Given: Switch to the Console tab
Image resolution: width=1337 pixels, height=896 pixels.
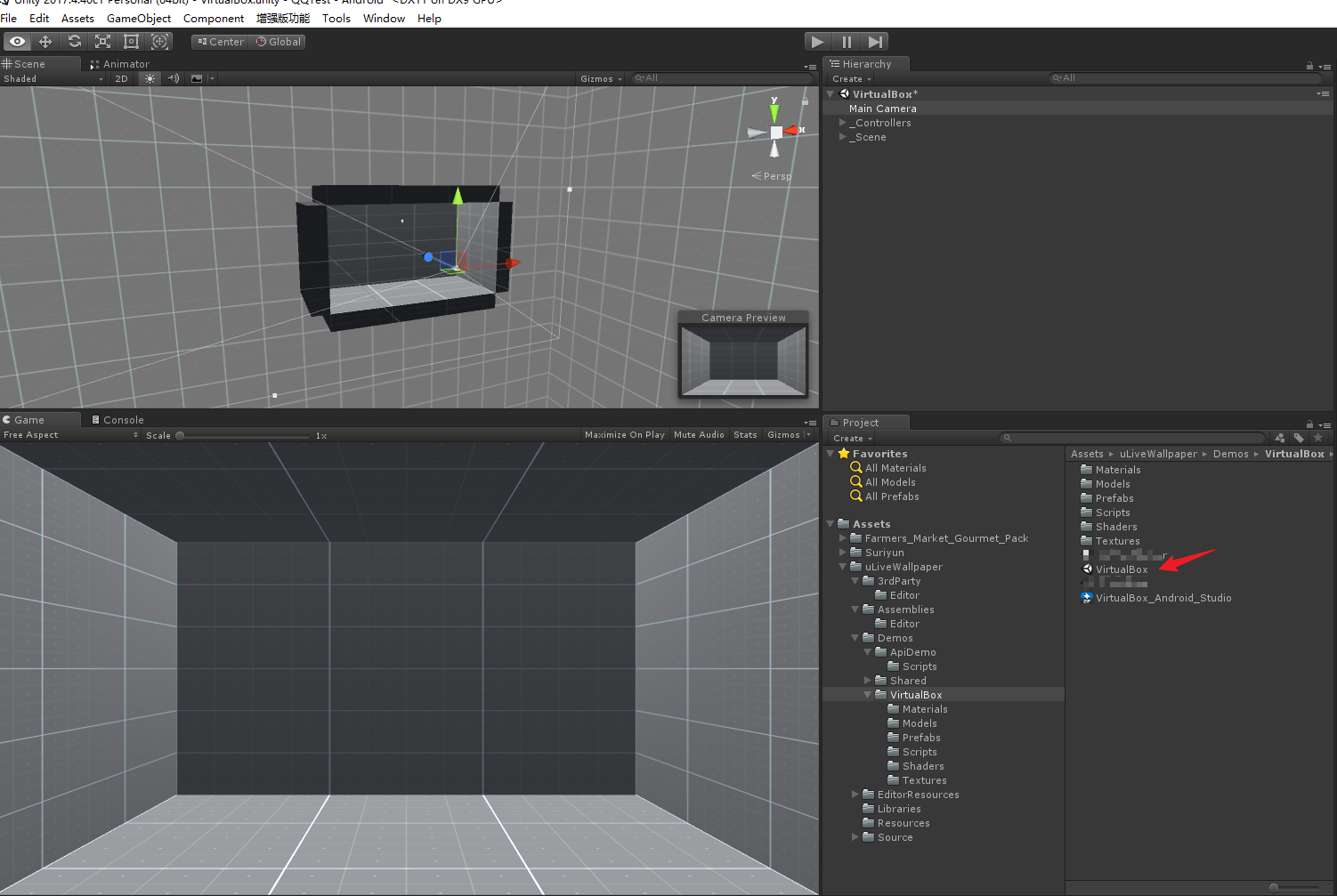Looking at the screenshot, I should [117, 420].
